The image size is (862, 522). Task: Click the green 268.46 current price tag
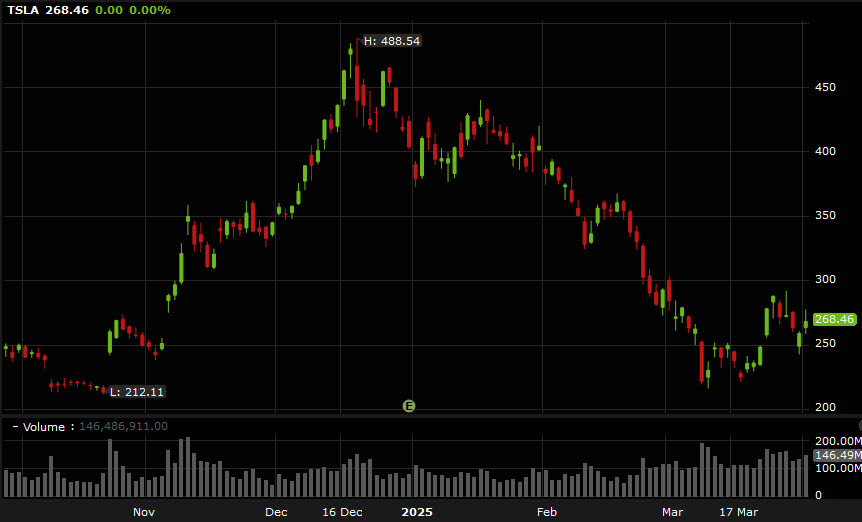(835, 319)
